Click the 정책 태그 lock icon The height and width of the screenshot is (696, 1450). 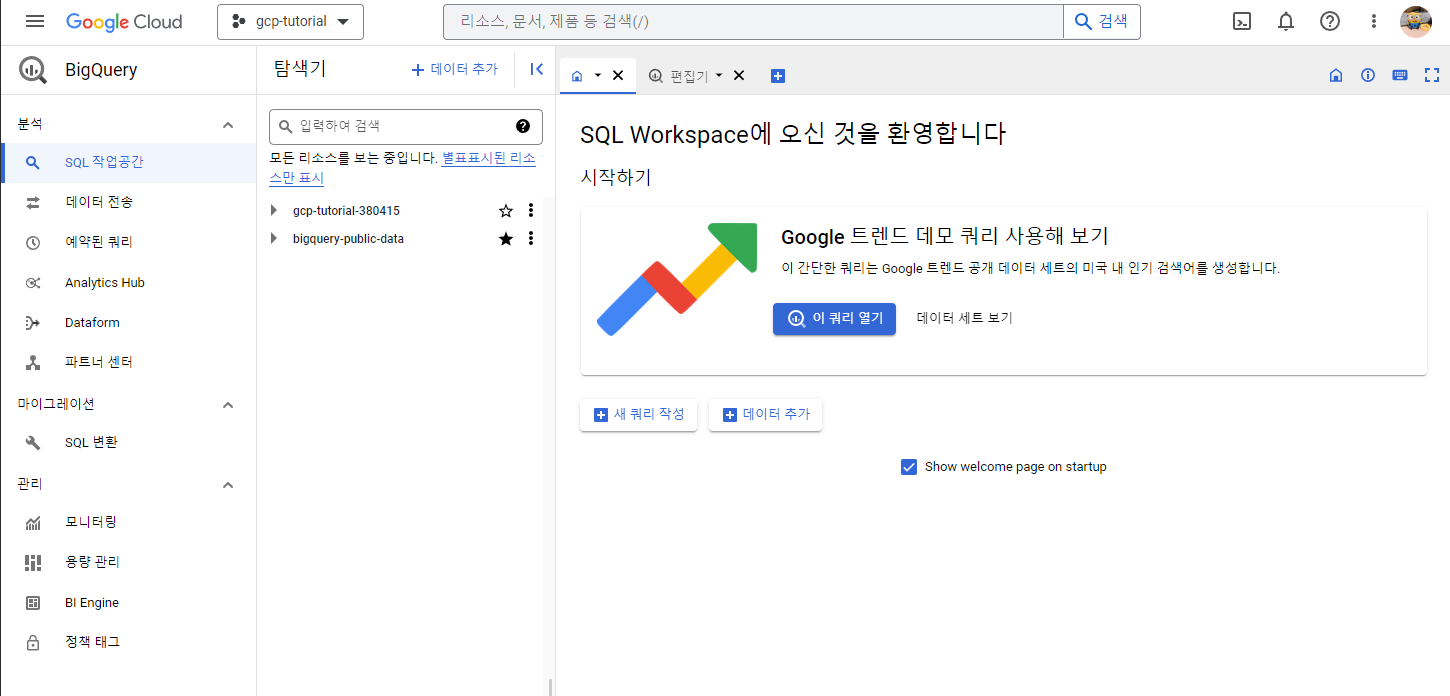pyautogui.click(x=33, y=642)
